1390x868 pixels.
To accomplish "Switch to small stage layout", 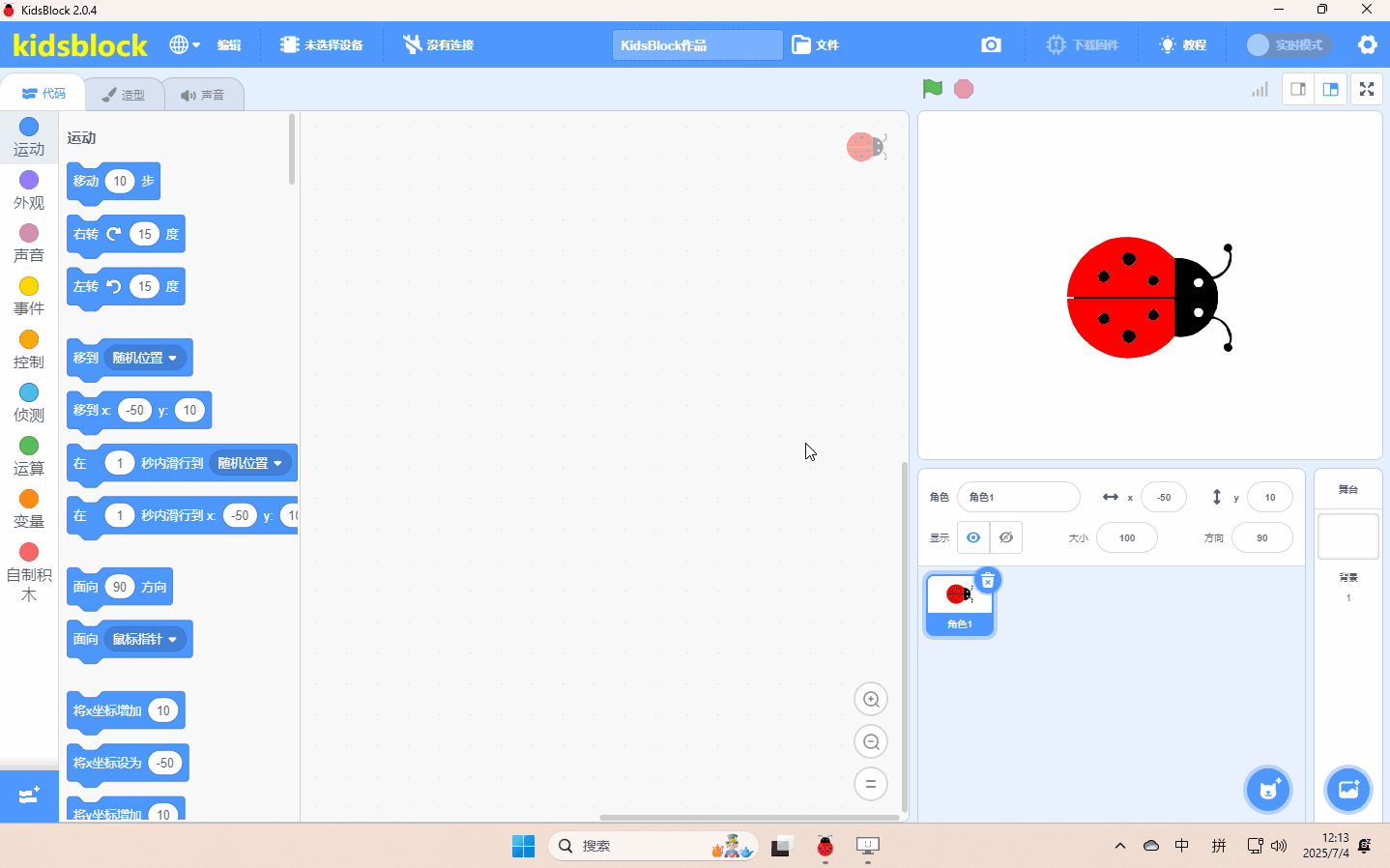I will pyautogui.click(x=1298, y=89).
